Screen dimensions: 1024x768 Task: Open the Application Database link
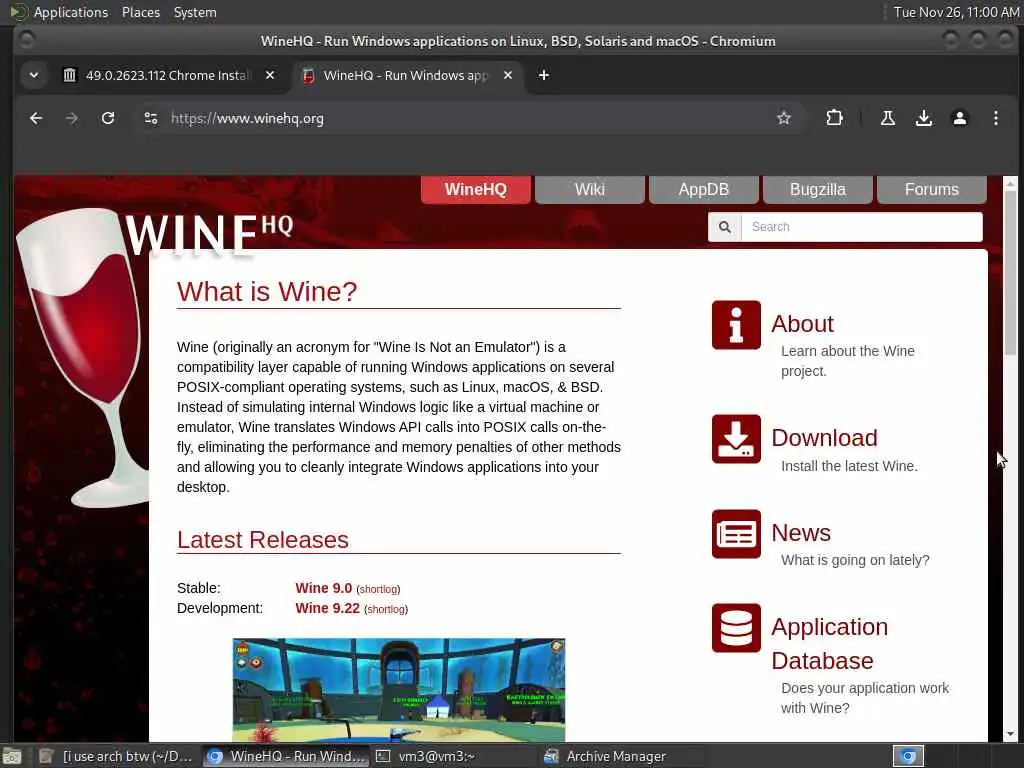[x=829, y=643]
